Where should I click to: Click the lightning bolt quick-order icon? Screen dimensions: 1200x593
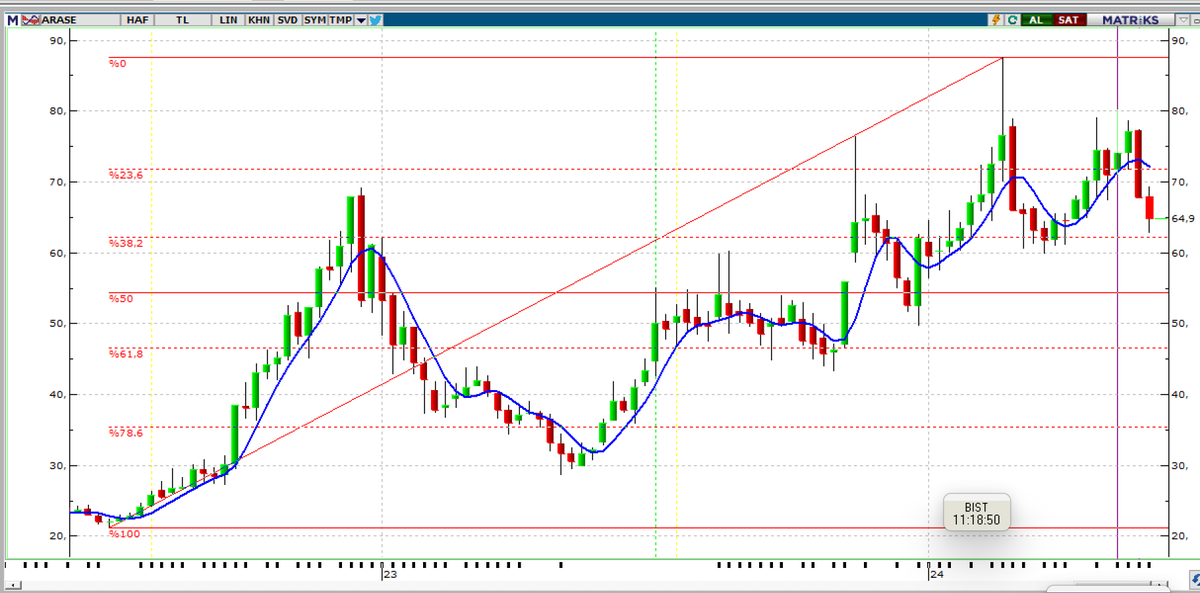pos(996,20)
